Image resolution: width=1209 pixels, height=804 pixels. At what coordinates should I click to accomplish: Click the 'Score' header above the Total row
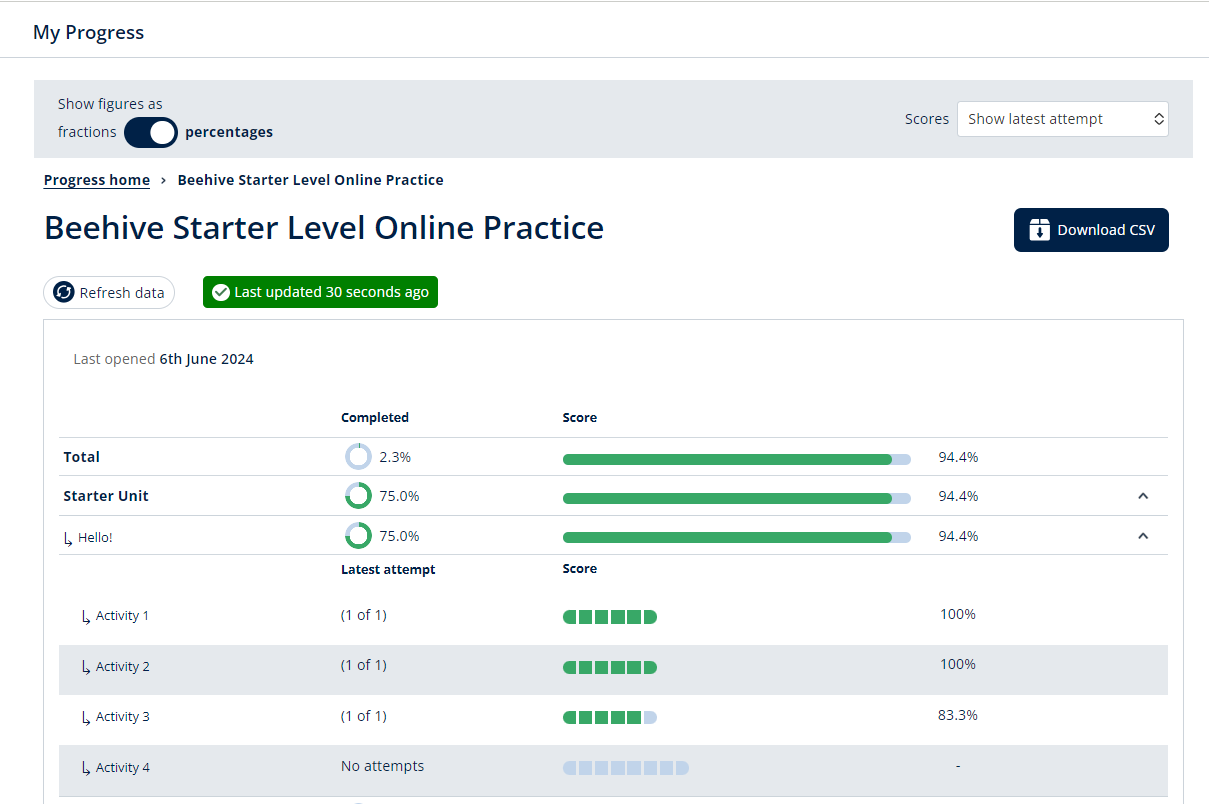(580, 418)
